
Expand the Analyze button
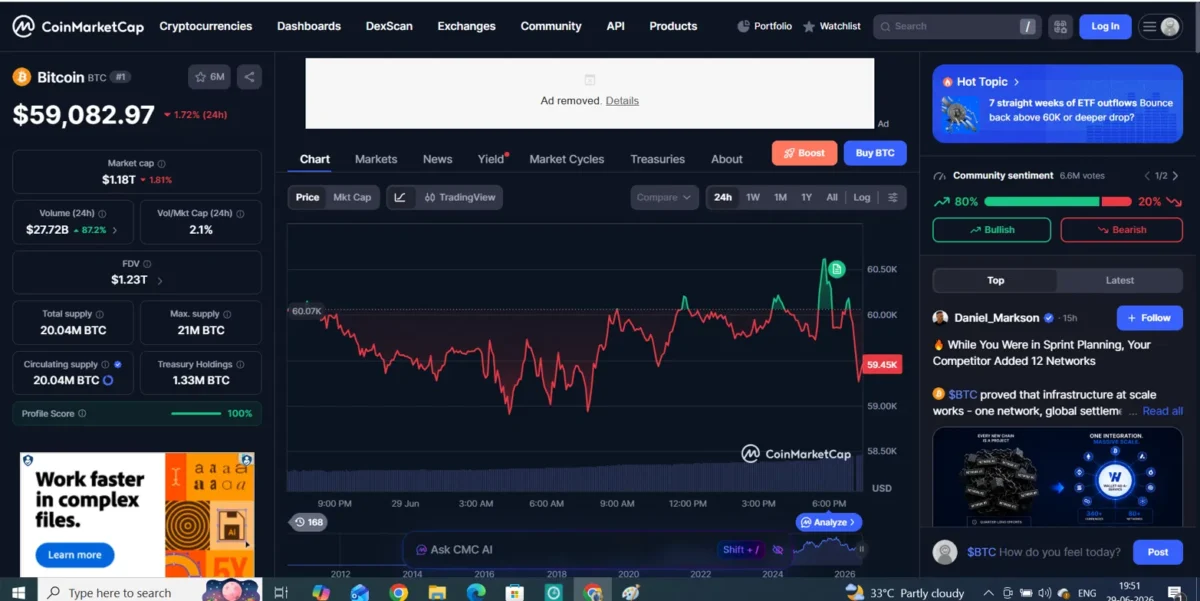pos(829,522)
